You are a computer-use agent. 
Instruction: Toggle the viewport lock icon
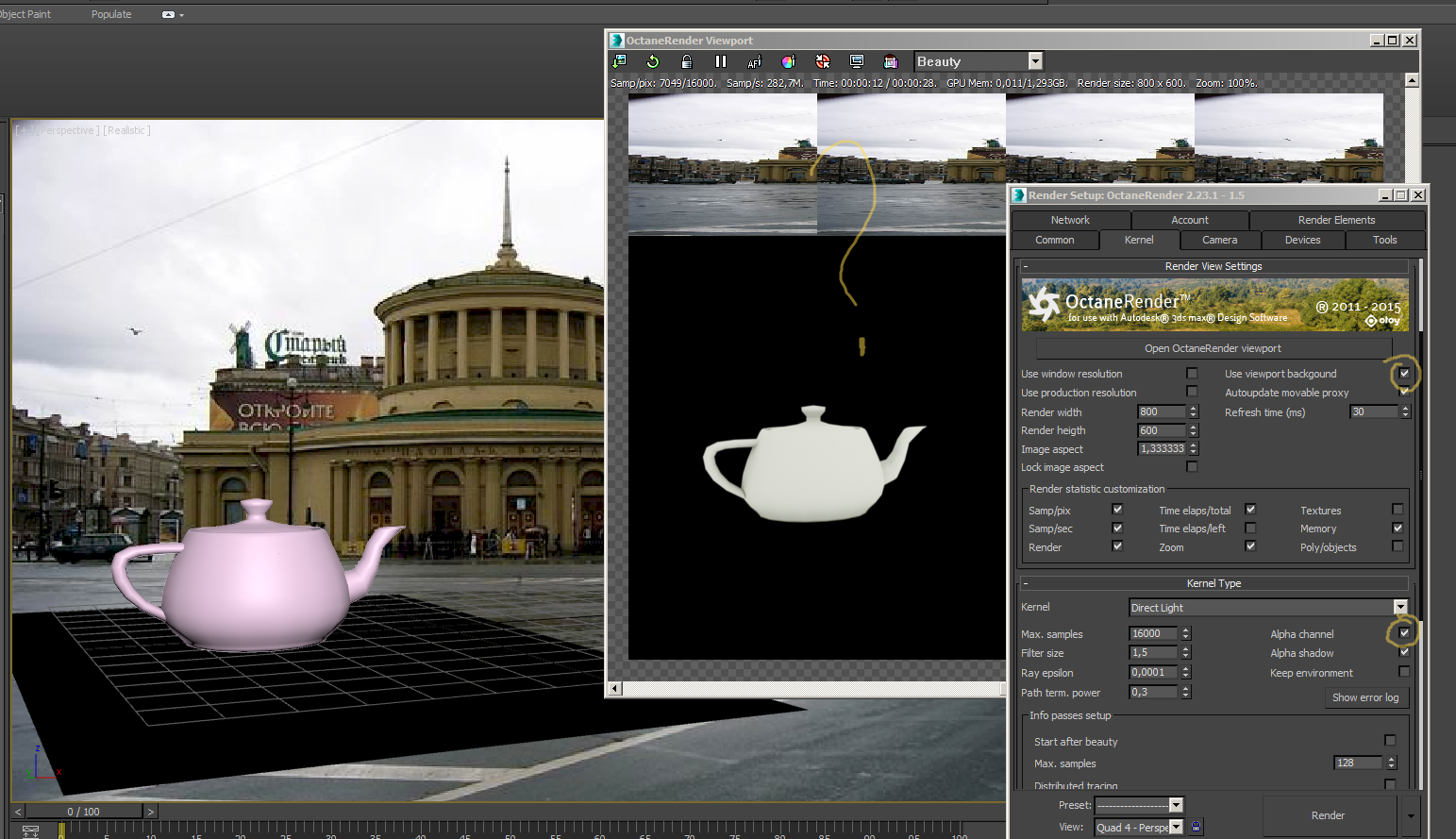click(x=687, y=61)
